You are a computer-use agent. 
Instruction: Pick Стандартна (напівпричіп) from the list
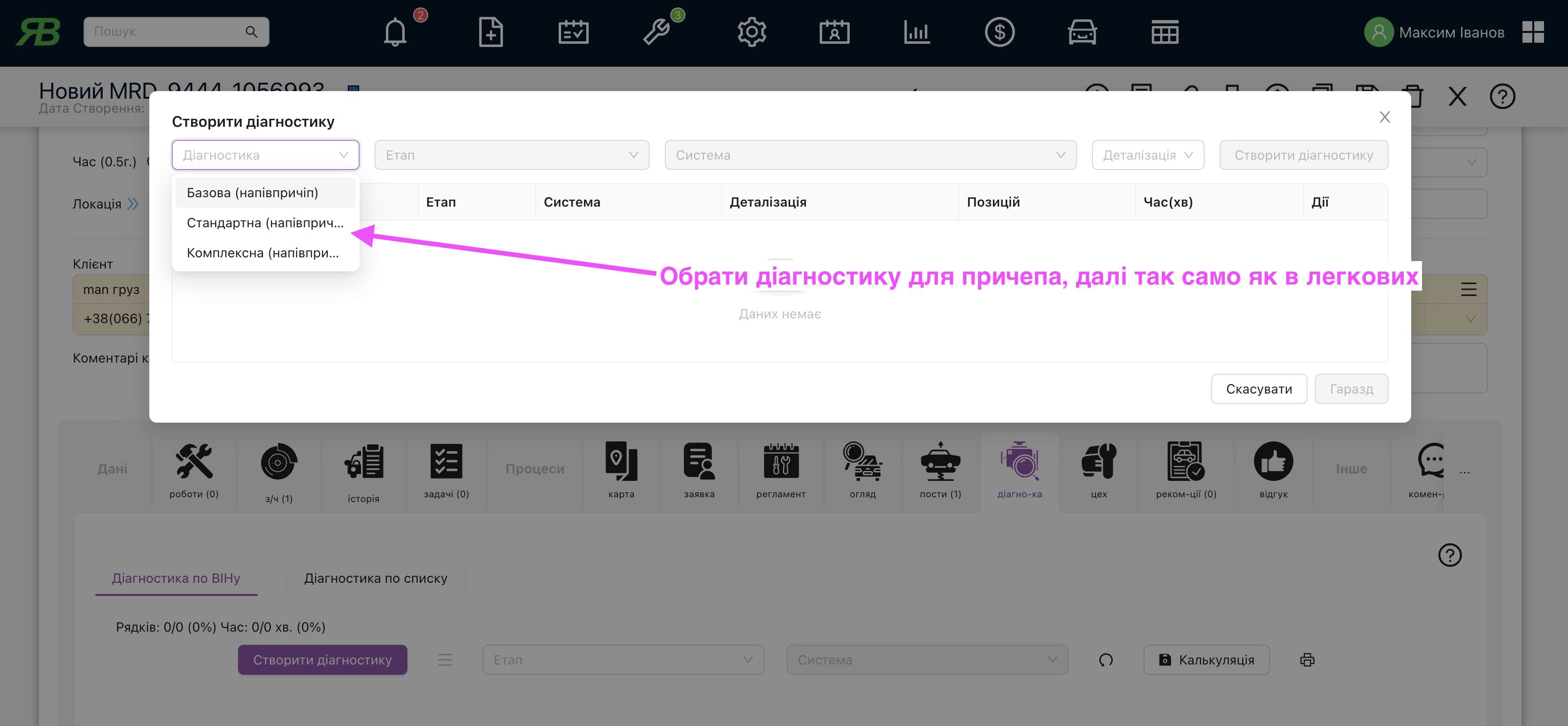pos(265,223)
